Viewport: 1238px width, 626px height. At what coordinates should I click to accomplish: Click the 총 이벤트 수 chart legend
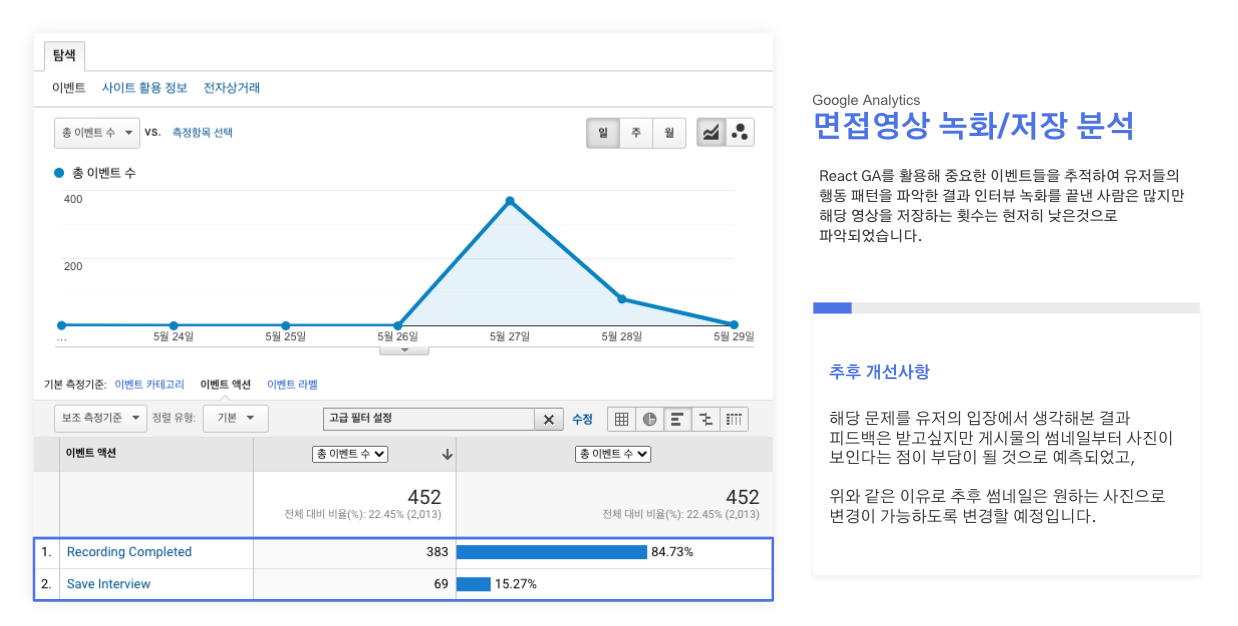pyautogui.click(x=95, y=173)
